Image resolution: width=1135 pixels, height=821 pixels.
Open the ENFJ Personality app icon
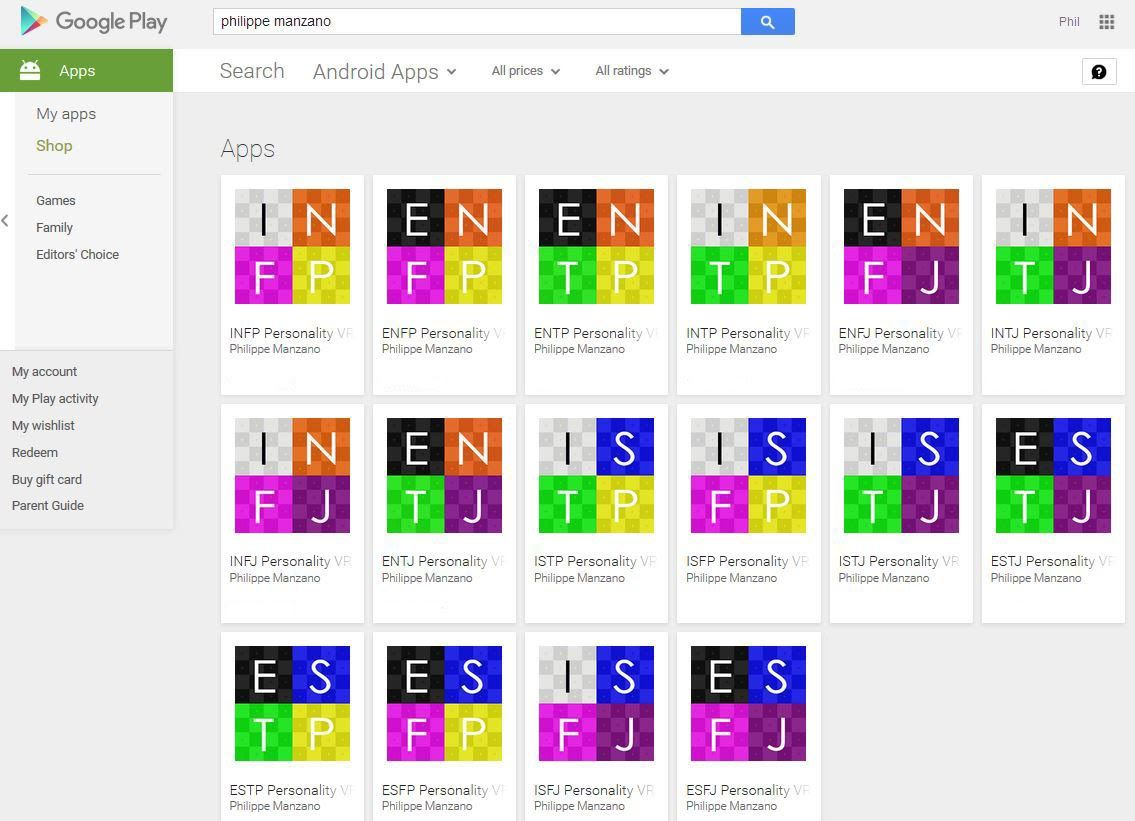901,246
